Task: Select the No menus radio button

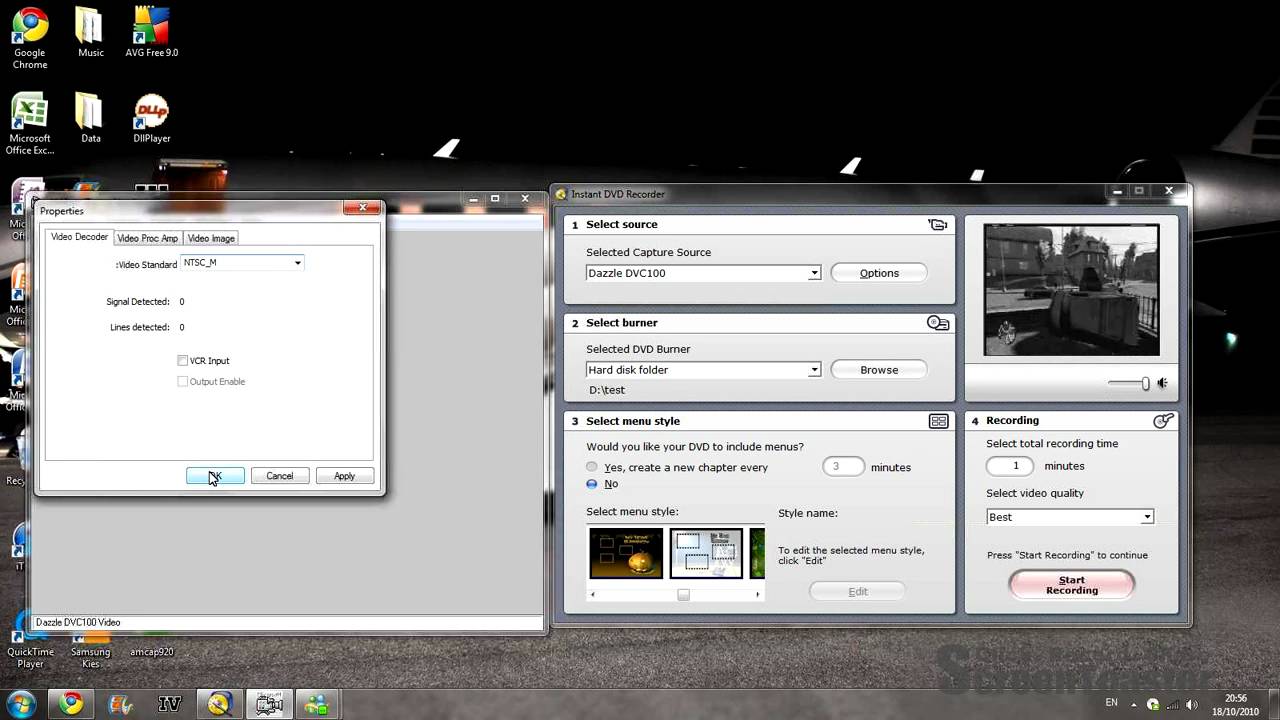Action: pos(592,484)
